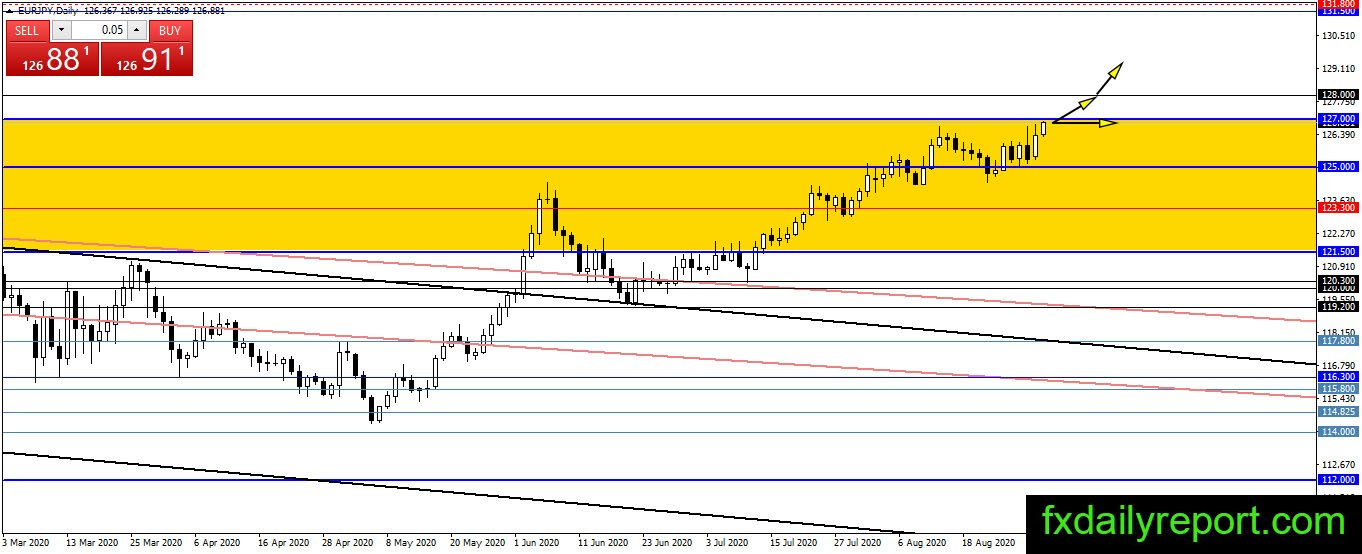
Task: Open the fxdailyreport.com watermark link
Action: click(1193, 522)
